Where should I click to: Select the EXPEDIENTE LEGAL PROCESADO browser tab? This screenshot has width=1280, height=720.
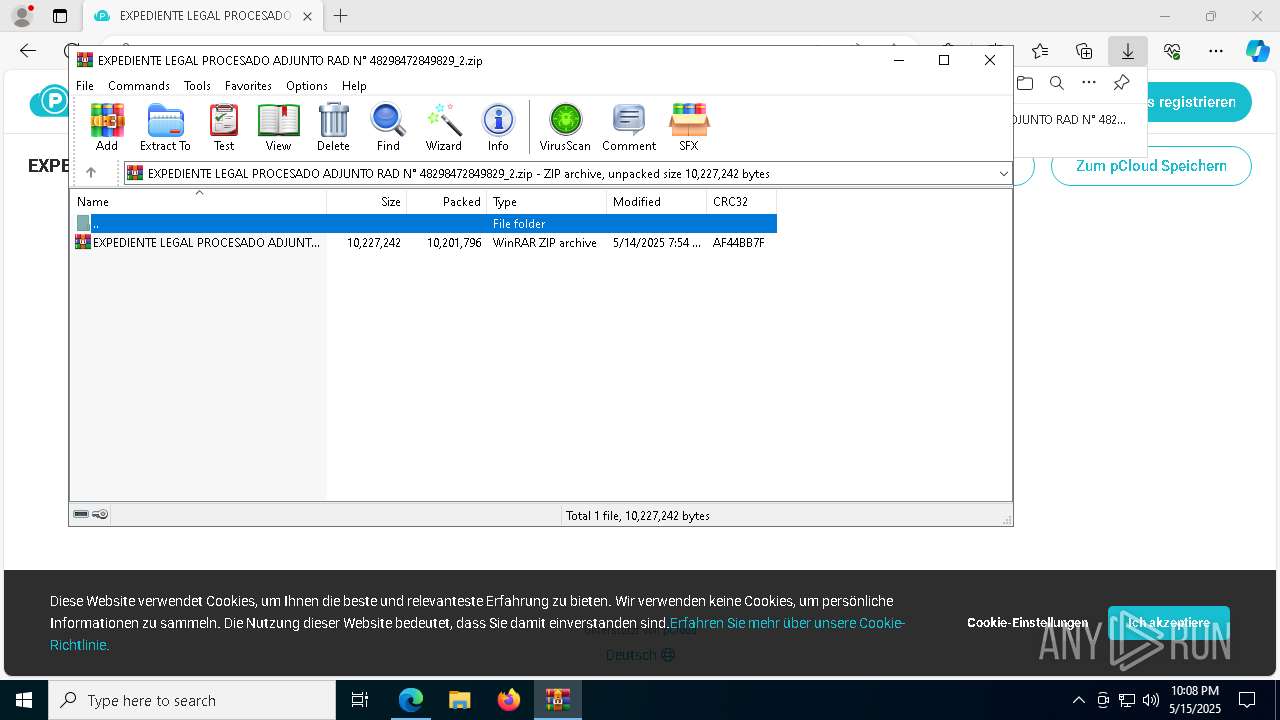click(205, 16)
